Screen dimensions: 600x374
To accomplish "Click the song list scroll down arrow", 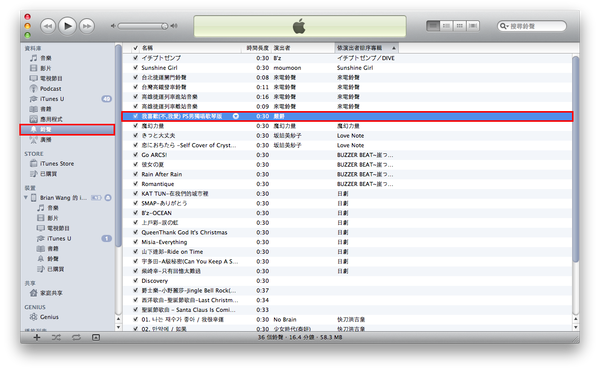I will coord(576,327).
